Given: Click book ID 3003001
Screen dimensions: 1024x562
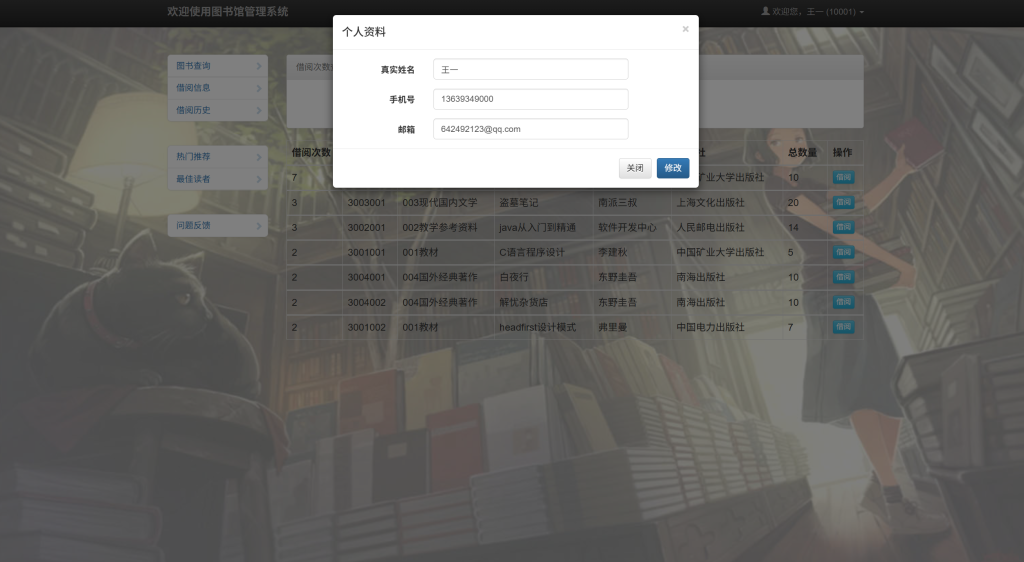Looking at the screenshot, I should tap(366, 202).
